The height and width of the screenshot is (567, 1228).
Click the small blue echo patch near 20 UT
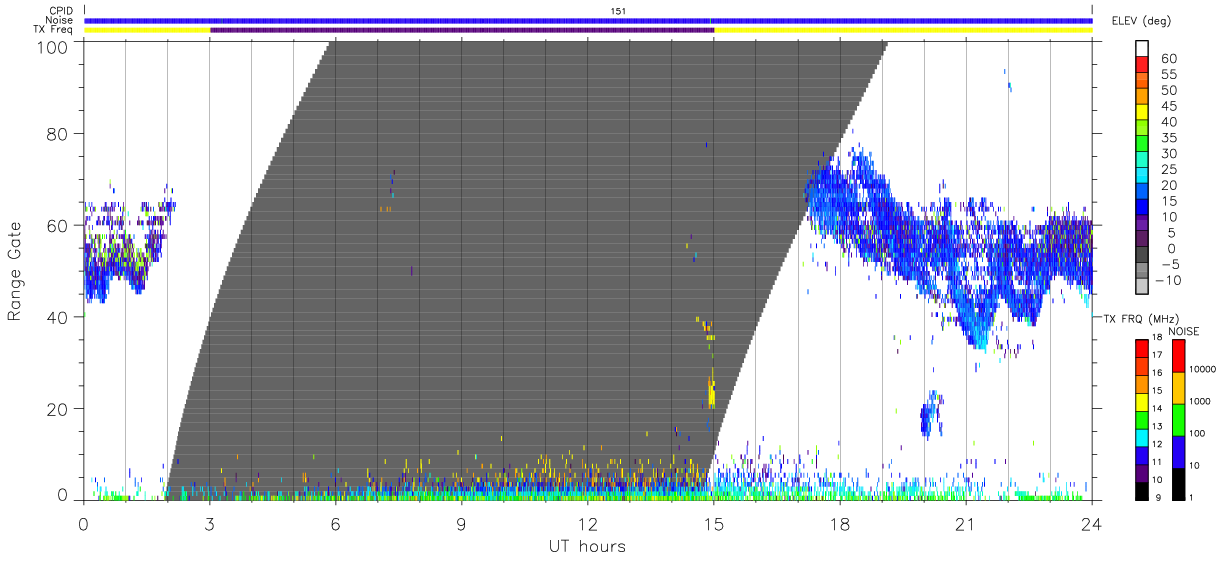pyautogui.click(x=930, y=415)
